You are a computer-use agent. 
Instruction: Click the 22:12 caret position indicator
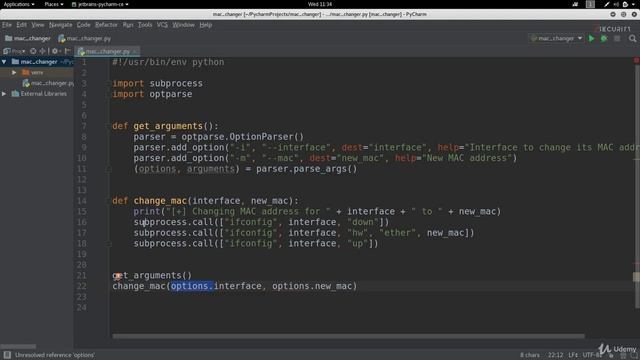(x=556, y=355)
